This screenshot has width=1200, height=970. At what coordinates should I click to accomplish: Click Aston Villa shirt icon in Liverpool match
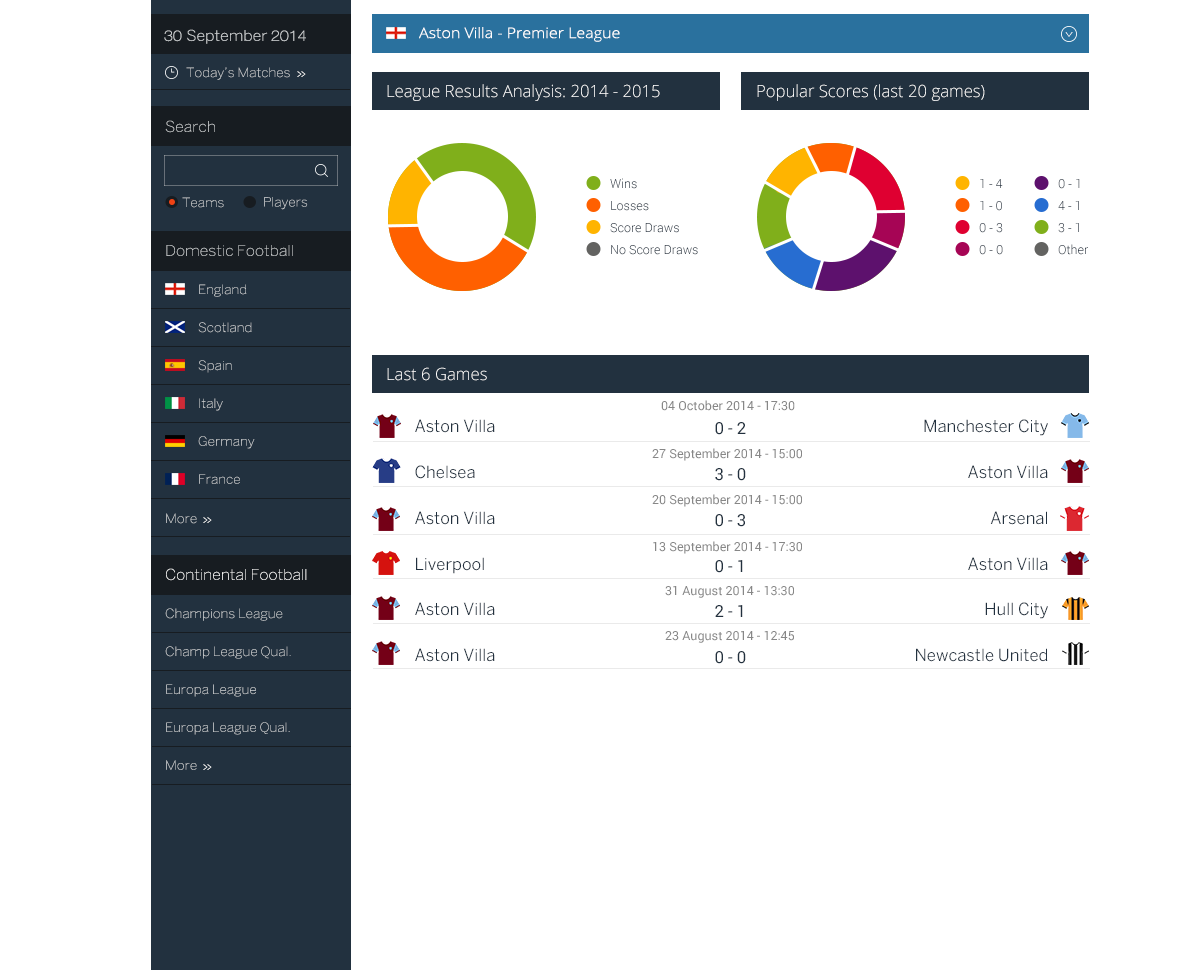(x=1075, y=563)
